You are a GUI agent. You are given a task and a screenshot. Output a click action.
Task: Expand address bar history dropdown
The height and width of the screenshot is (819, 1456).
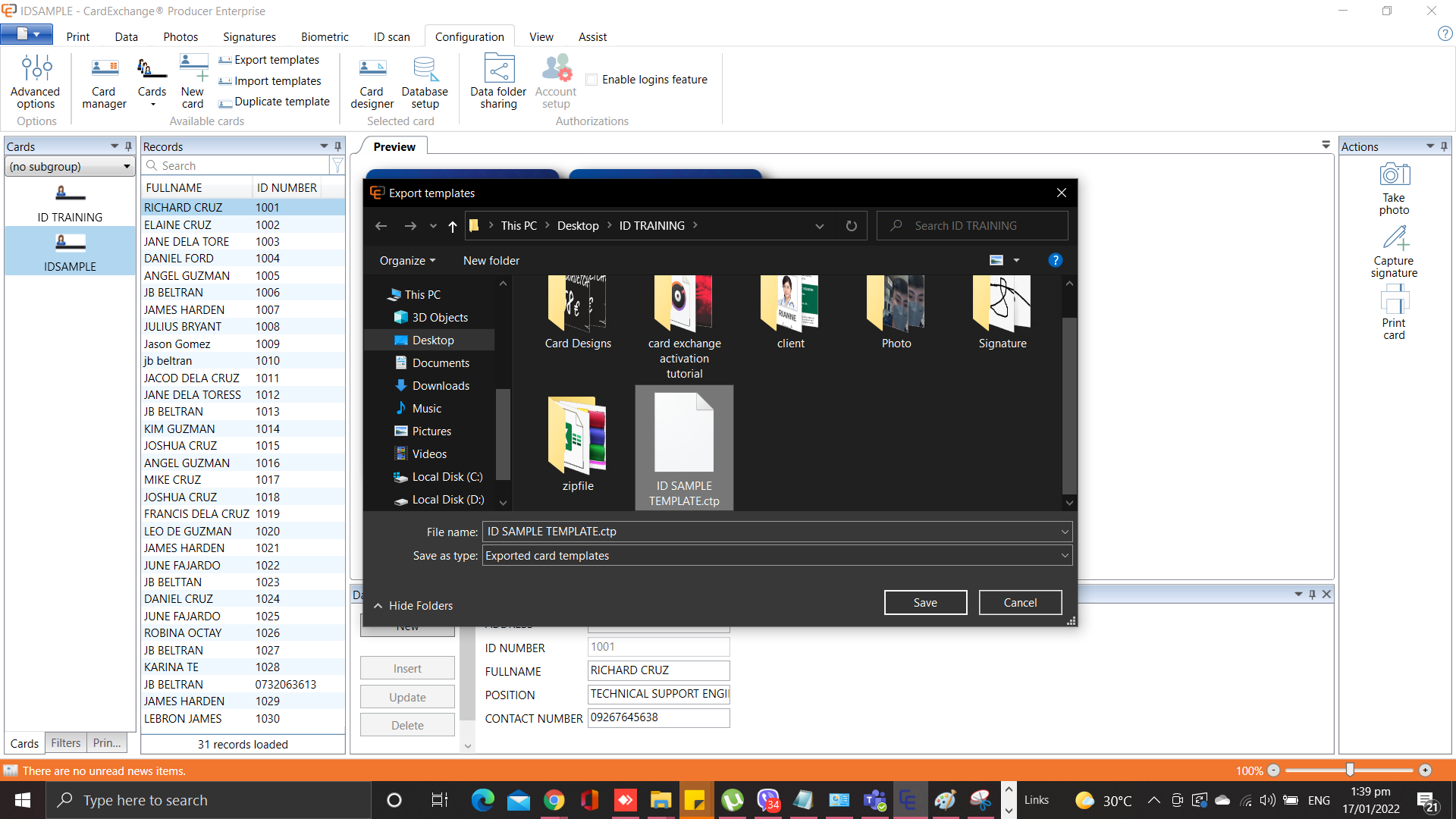click(819, 226)
